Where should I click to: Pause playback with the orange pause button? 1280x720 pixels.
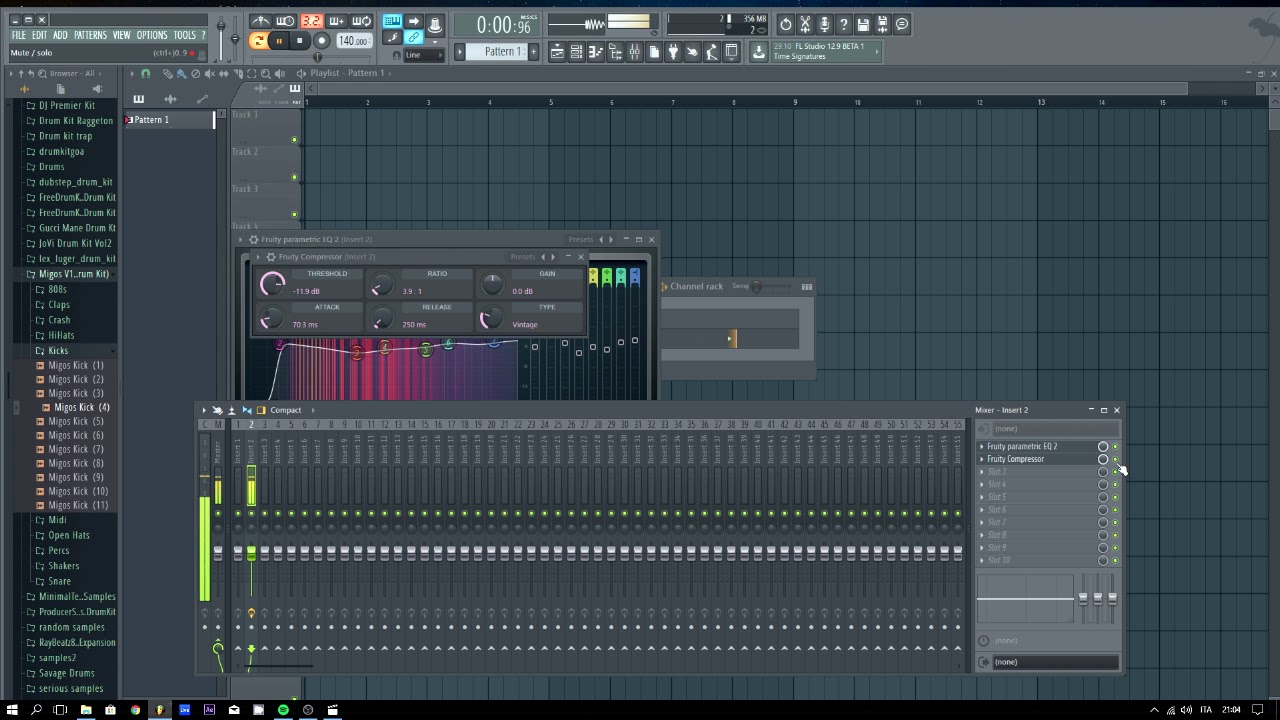pos(279,41)
